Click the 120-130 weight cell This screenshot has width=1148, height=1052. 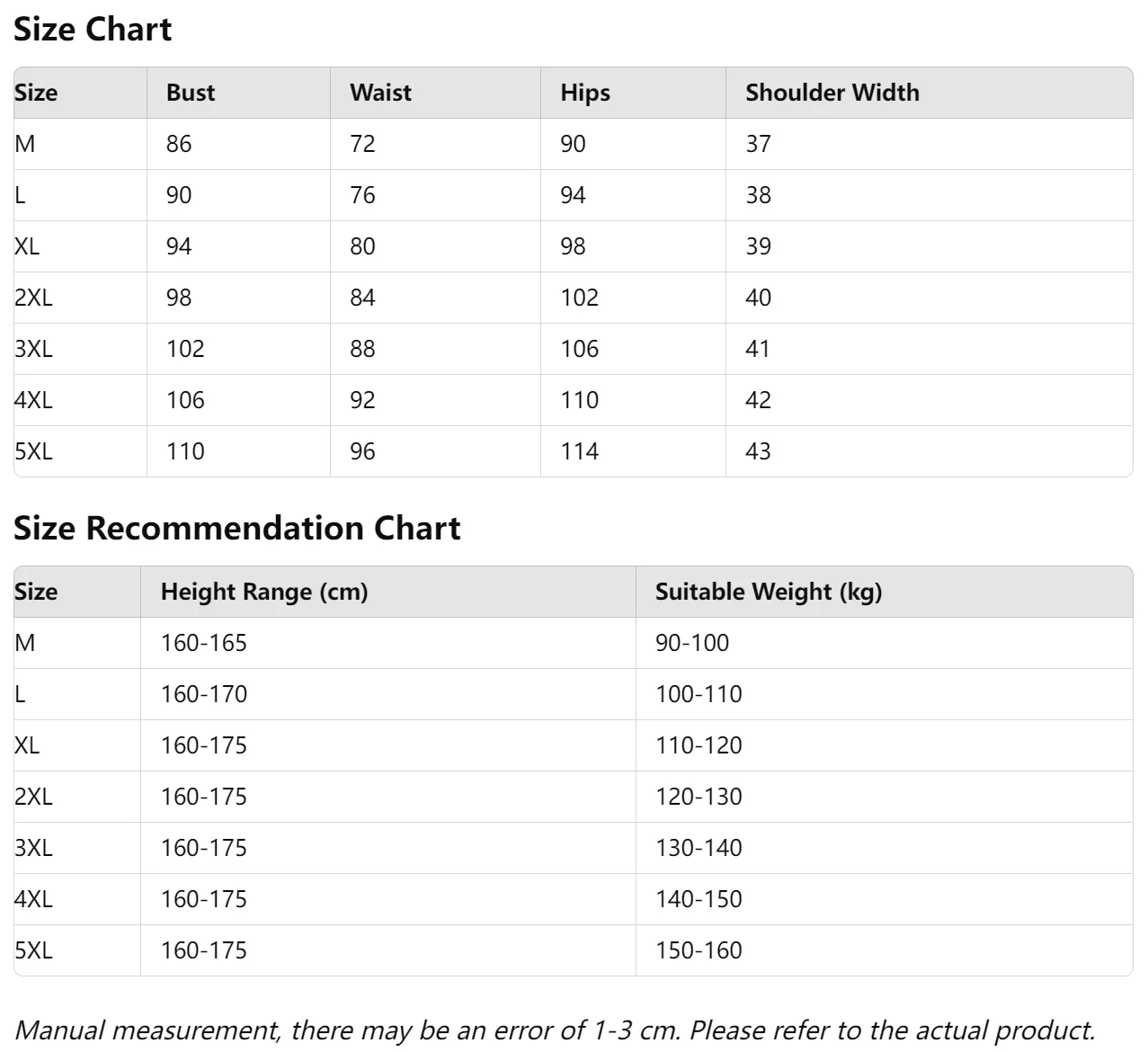point(699,797)
